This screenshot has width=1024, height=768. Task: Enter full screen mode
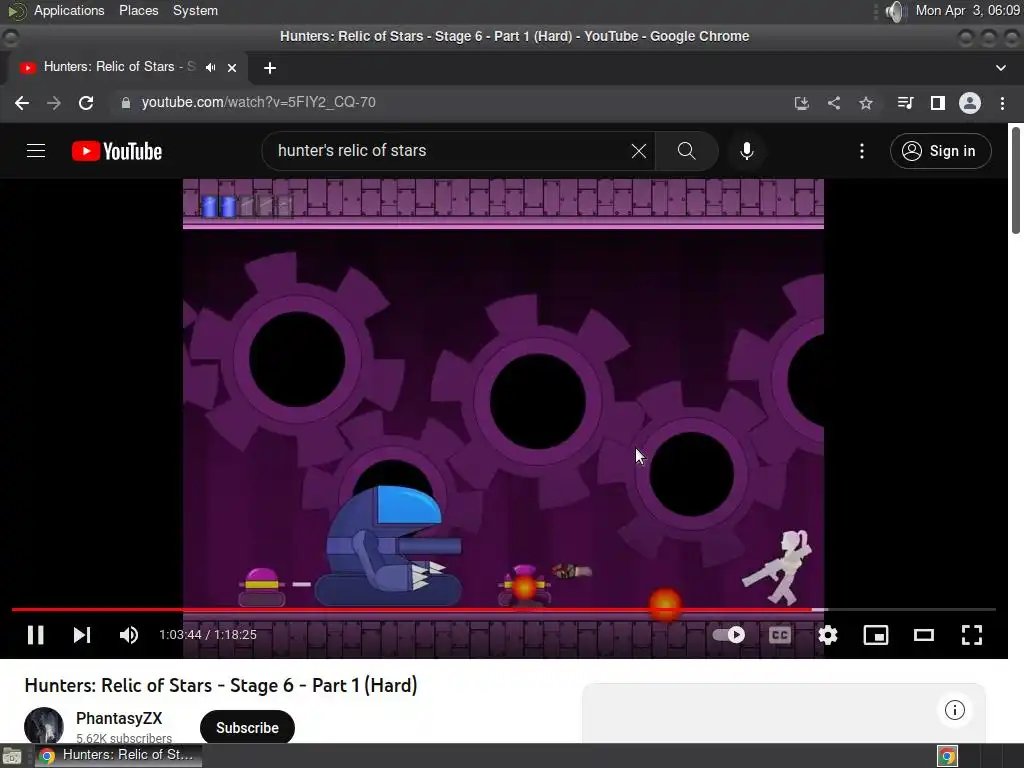coord(972,635)
